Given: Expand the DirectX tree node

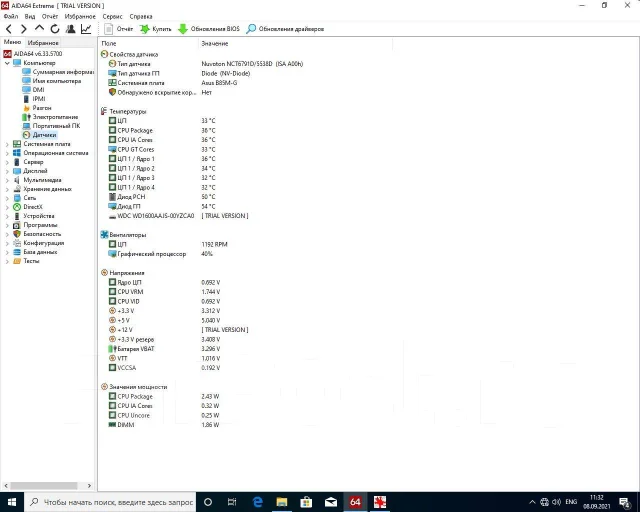Looking at the screenshot, I should point(7,207).
